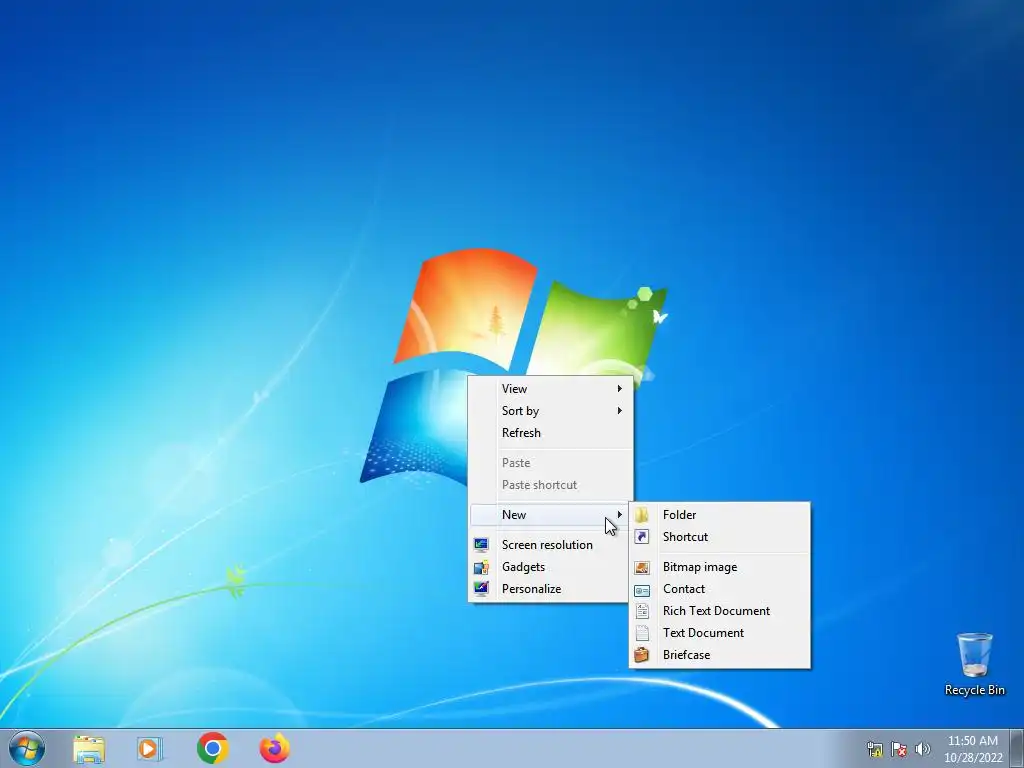This screenshot has height=768, width=1024.
Task: Open the View menu entry
Action: pyautogui.click(x=551, y=389)
